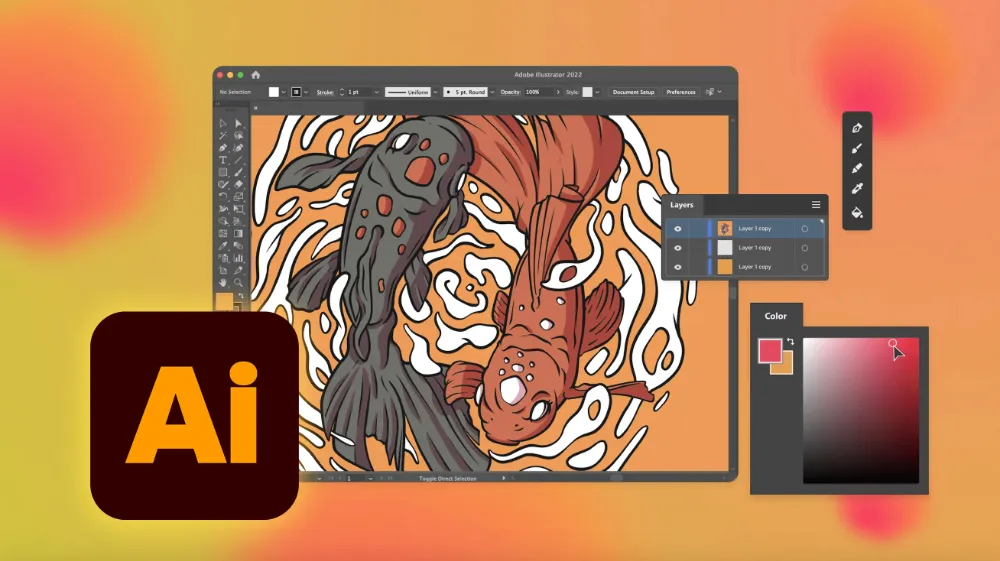Choose the Gradient tool
This screenshot has width=1000, height=561.
(239, 233)
